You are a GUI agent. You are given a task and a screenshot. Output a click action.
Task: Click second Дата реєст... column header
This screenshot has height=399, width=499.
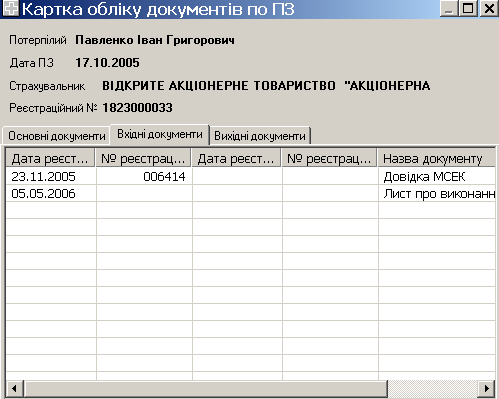(236, 159)
